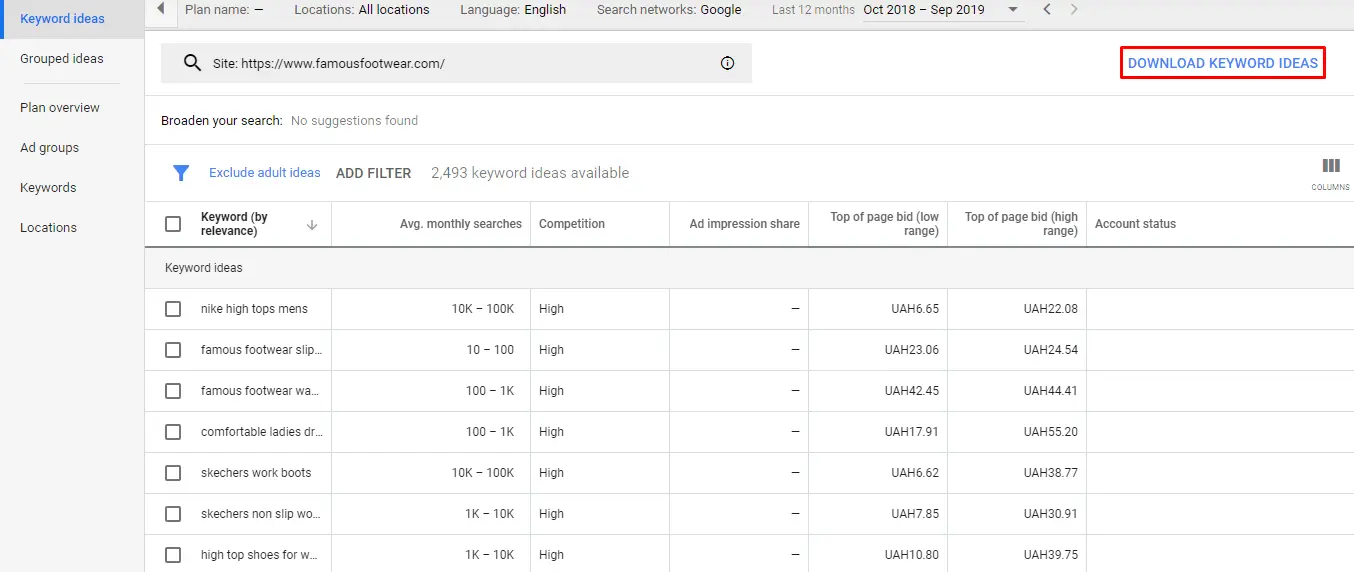The height and width of the screenshot is (572, 1354).
Task: Open the Columns icon
Action: click(1330, 173)
